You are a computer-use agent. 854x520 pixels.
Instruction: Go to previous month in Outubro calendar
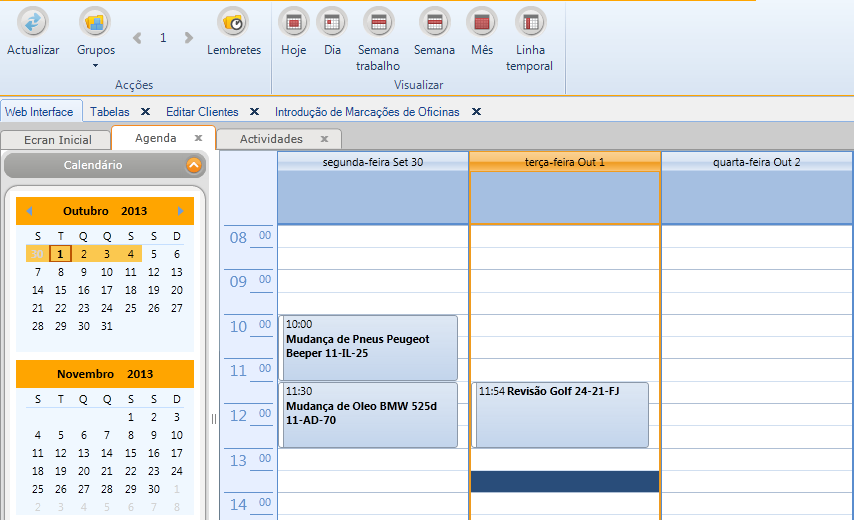click(x=29, y=211)
